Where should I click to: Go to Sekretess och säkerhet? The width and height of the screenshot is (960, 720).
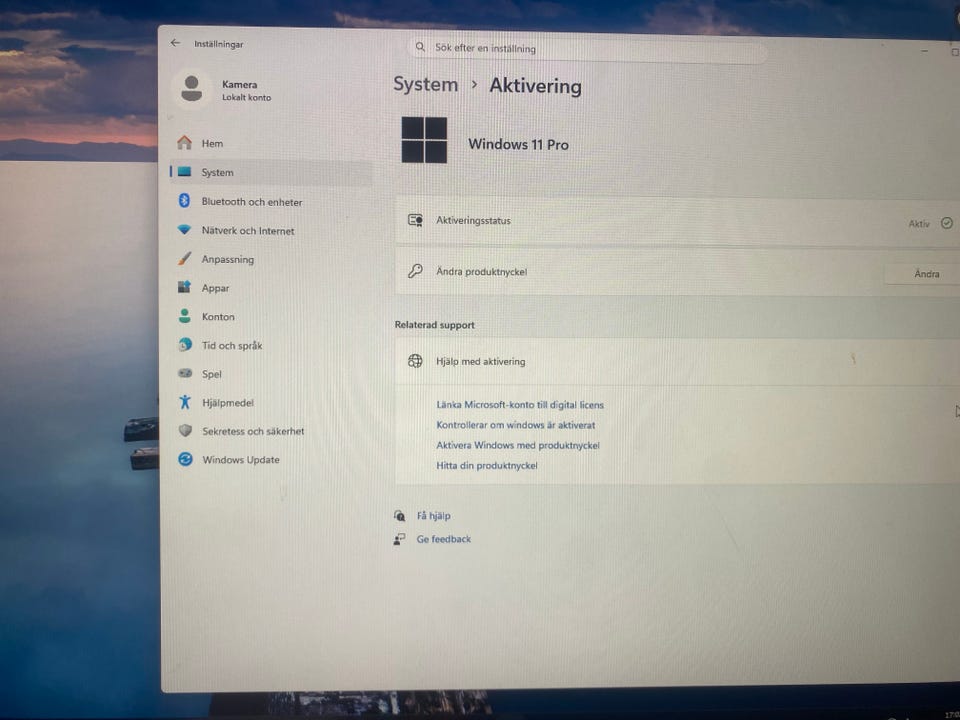click(x=271, y=431)
